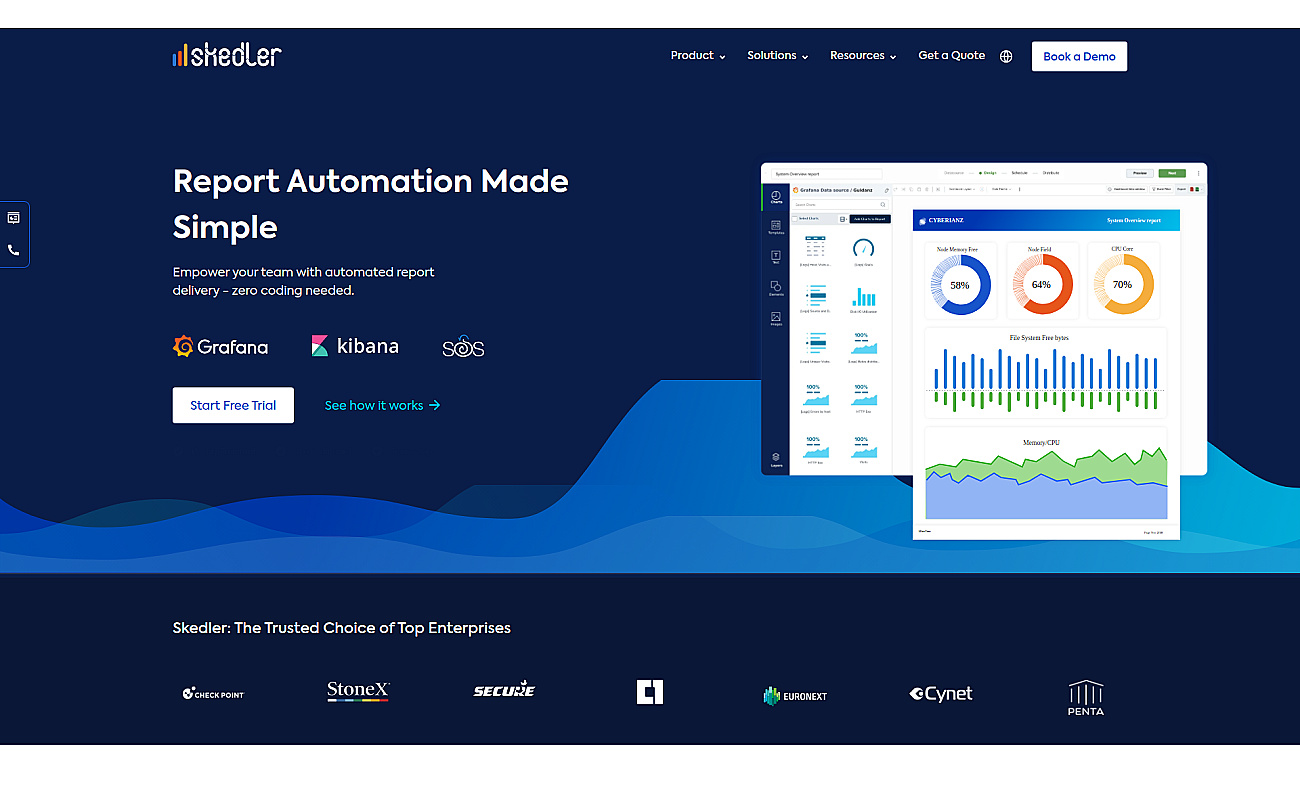
Task: Click the Report Automation Made Simple heading
Action: tap(371, 204)
